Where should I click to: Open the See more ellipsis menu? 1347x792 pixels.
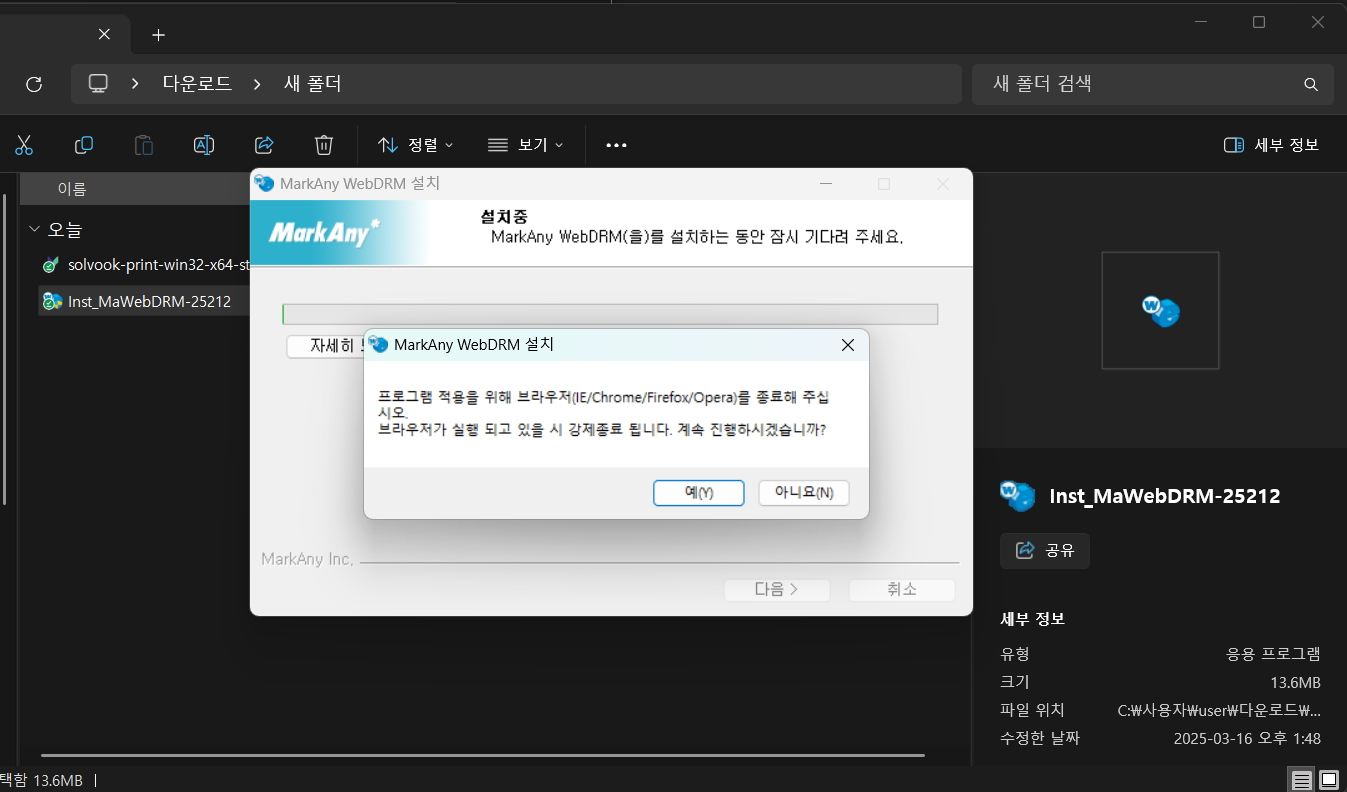[x=616, y=145]
